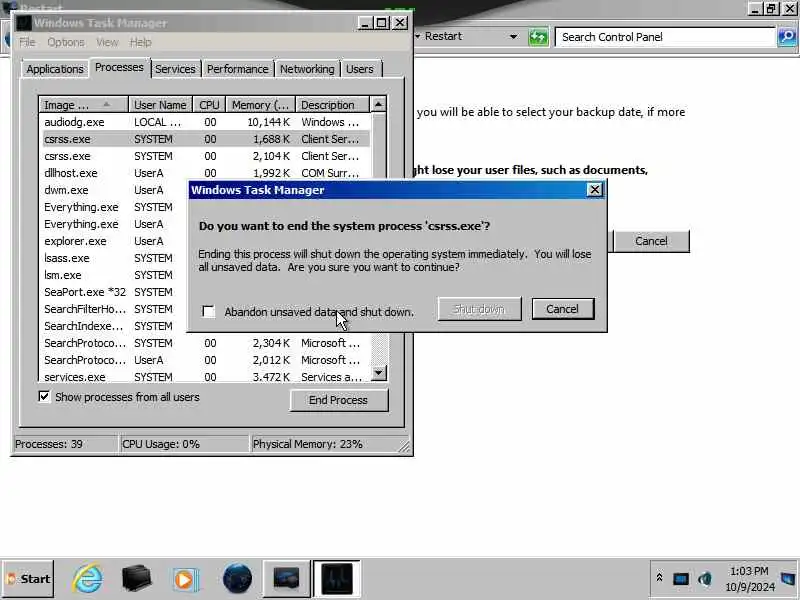Click the taskbar clock showing 1:03 PM
The width and height of the screenshot is (800, 600).
click(749, 579)
